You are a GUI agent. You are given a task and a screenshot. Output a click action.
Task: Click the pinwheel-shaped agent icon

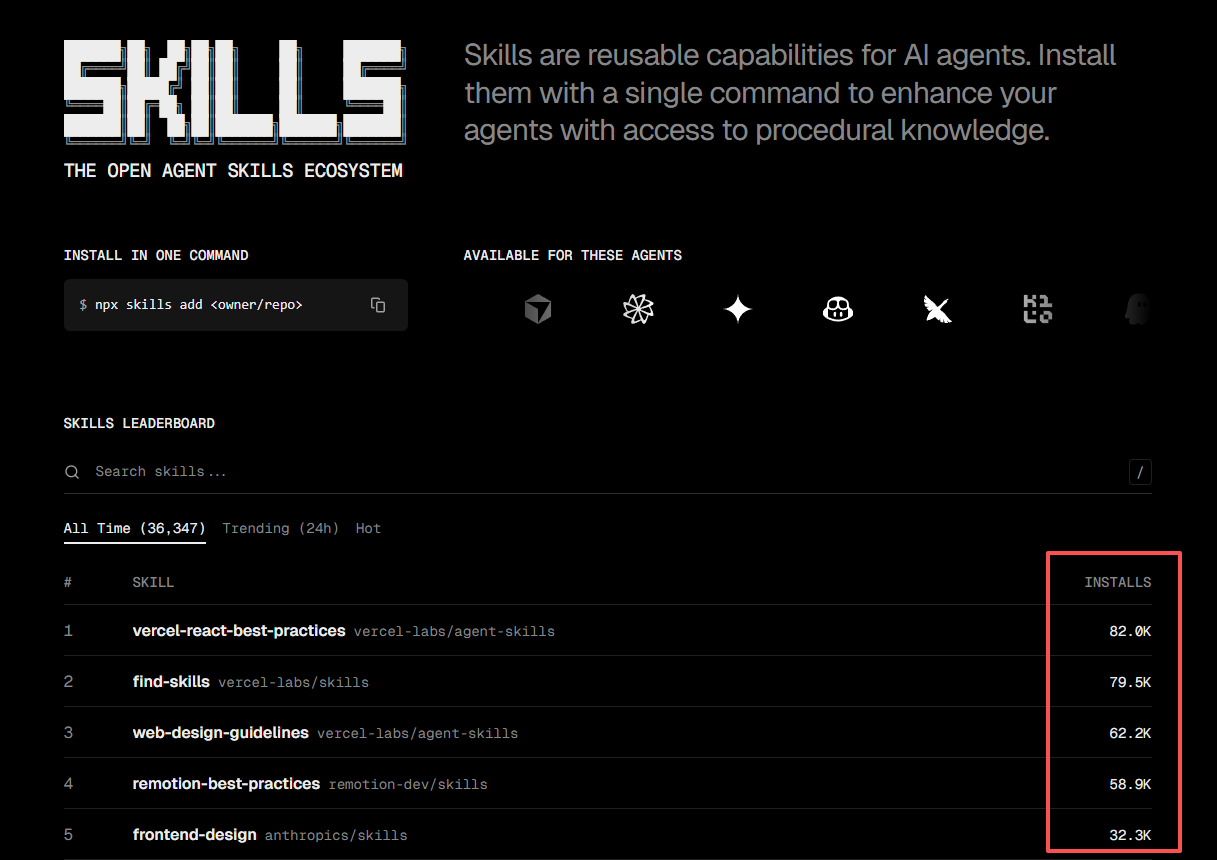(x=638, y=310)
